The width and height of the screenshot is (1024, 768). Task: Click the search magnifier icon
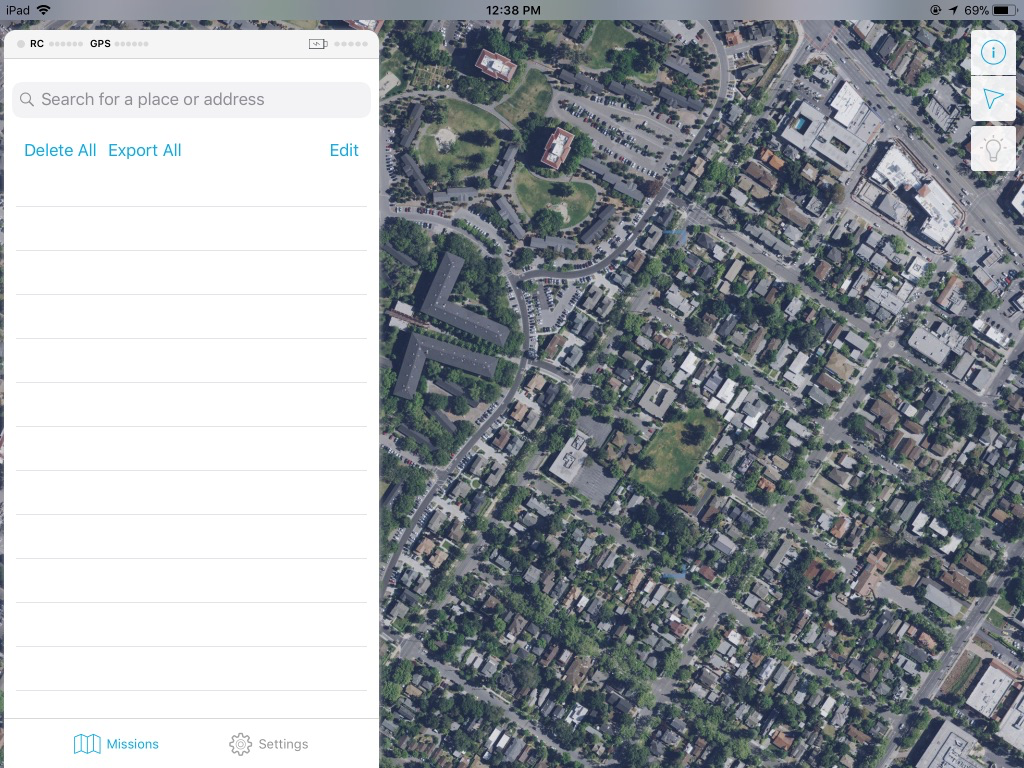tap(27, 99)
